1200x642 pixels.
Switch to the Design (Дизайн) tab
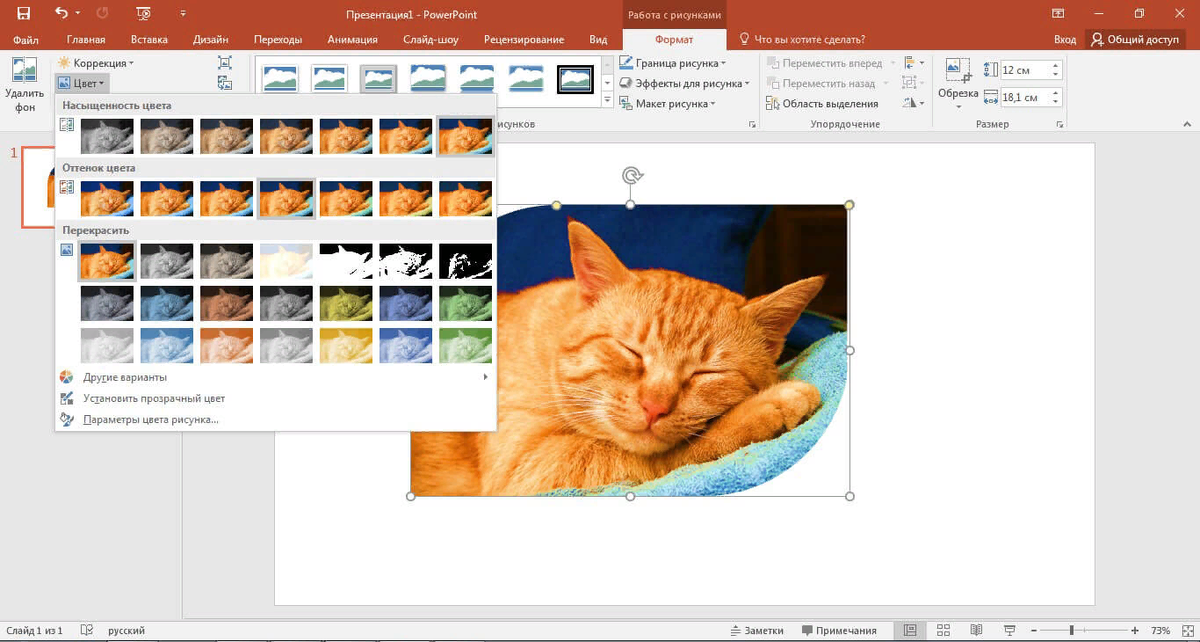click(211, 39)
